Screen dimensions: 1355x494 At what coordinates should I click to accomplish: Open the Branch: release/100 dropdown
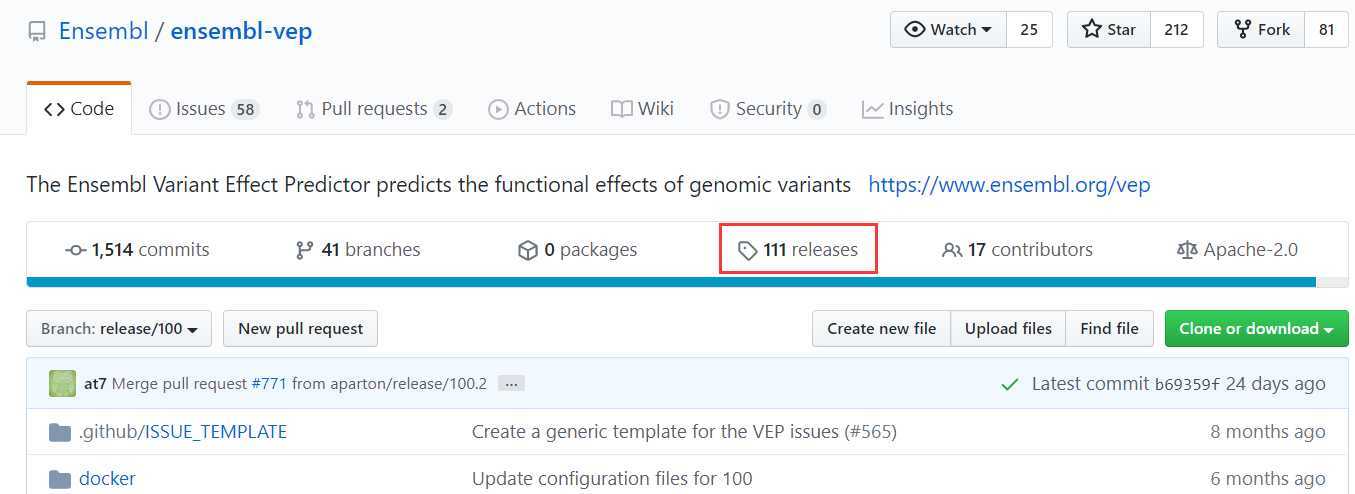(x=119, y=329)
